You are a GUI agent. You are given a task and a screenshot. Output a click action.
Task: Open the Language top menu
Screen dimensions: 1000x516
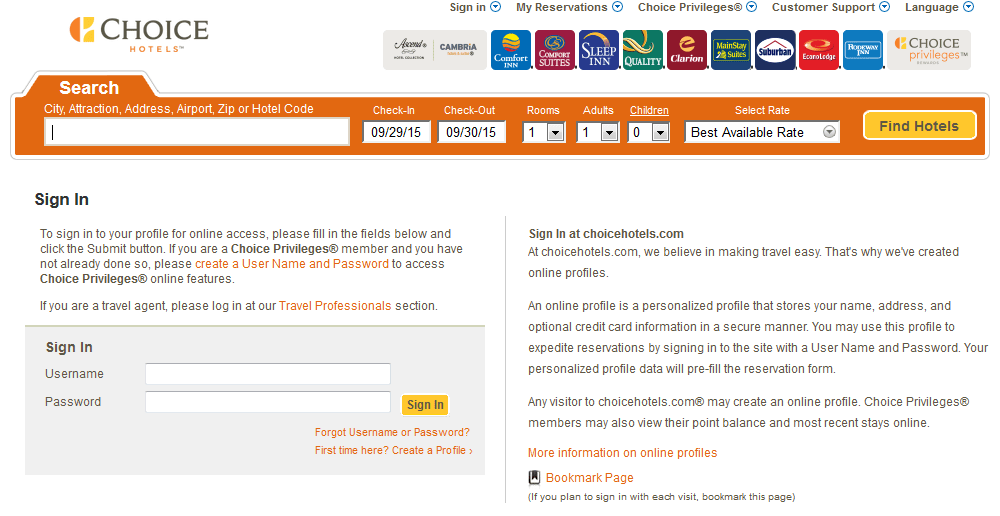932,7
